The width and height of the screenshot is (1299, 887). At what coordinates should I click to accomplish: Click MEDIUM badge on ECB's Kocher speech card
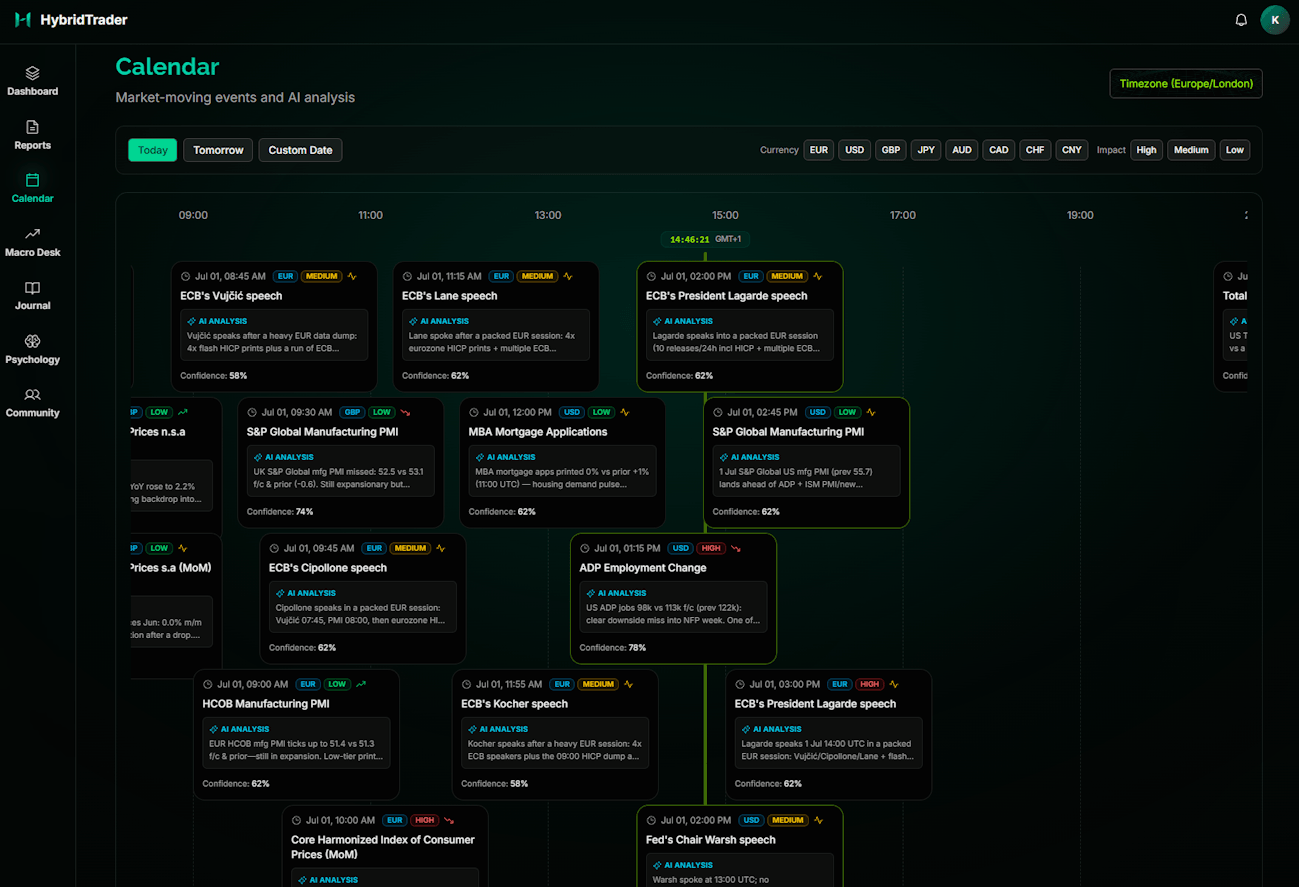(x=598, y=684)
